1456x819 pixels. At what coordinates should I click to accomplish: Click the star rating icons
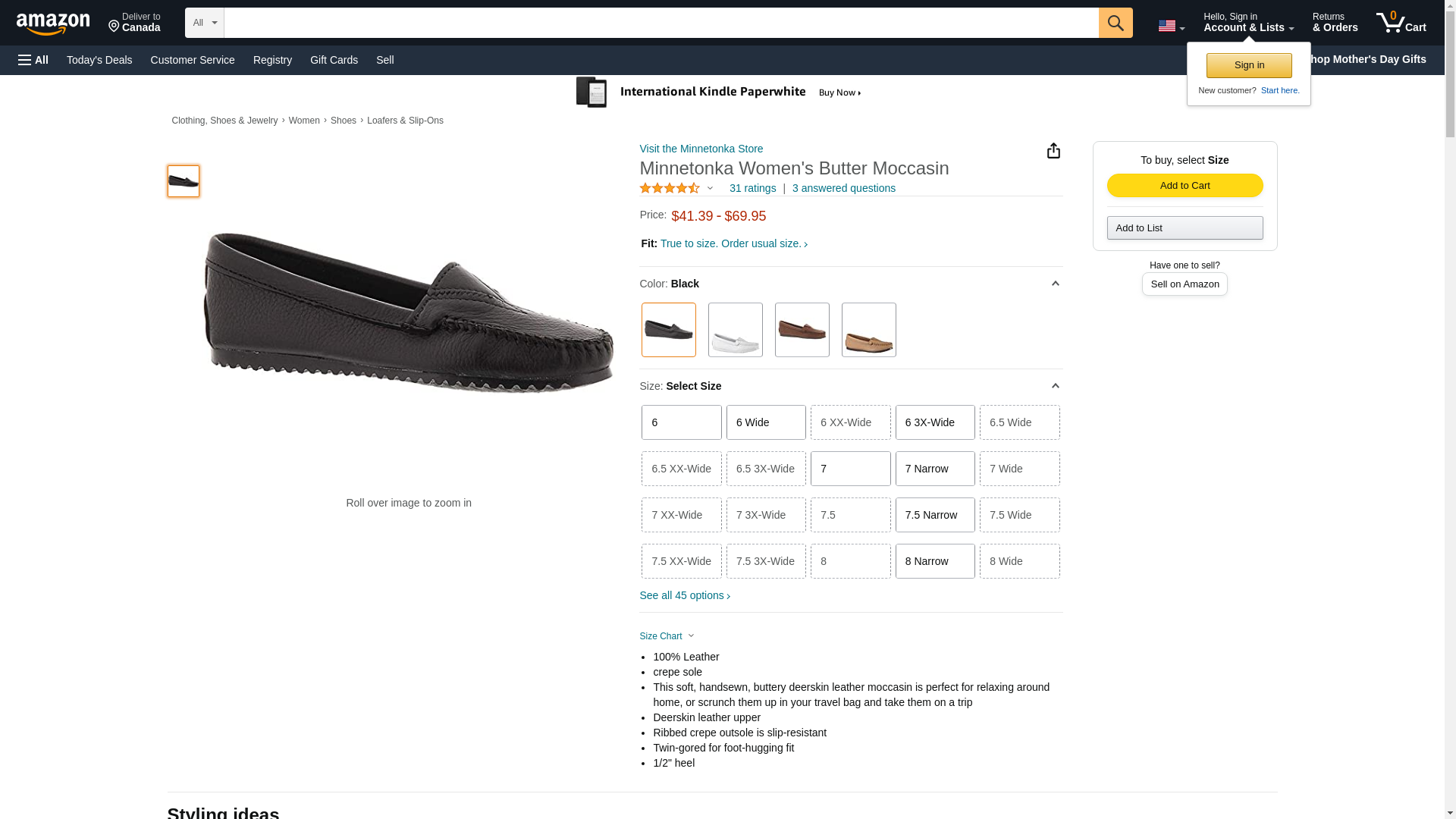(x=670, y=188)
